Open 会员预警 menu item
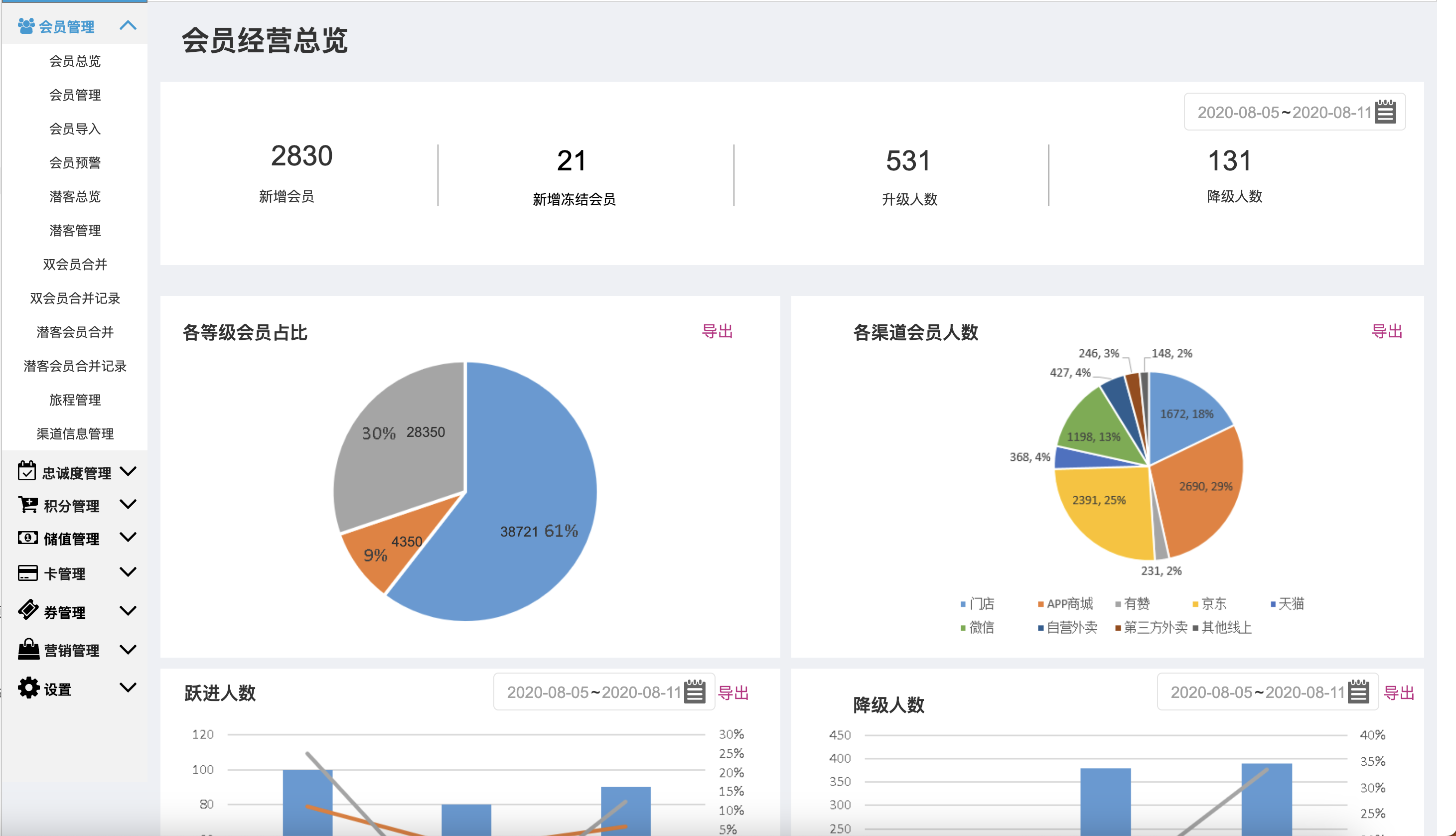Image resolution: width=1456 pixels, height=836 pixels. click(x=75, y=162)
